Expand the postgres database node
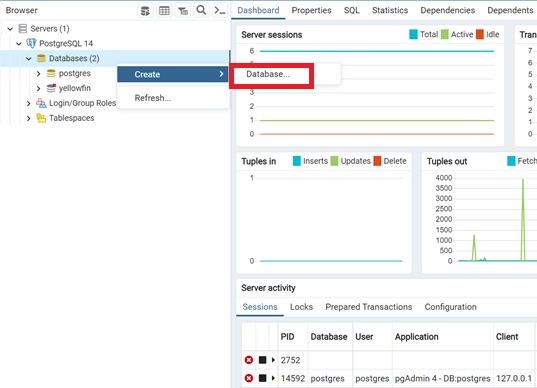Screen dimensions: 537x388 [38, 73]
